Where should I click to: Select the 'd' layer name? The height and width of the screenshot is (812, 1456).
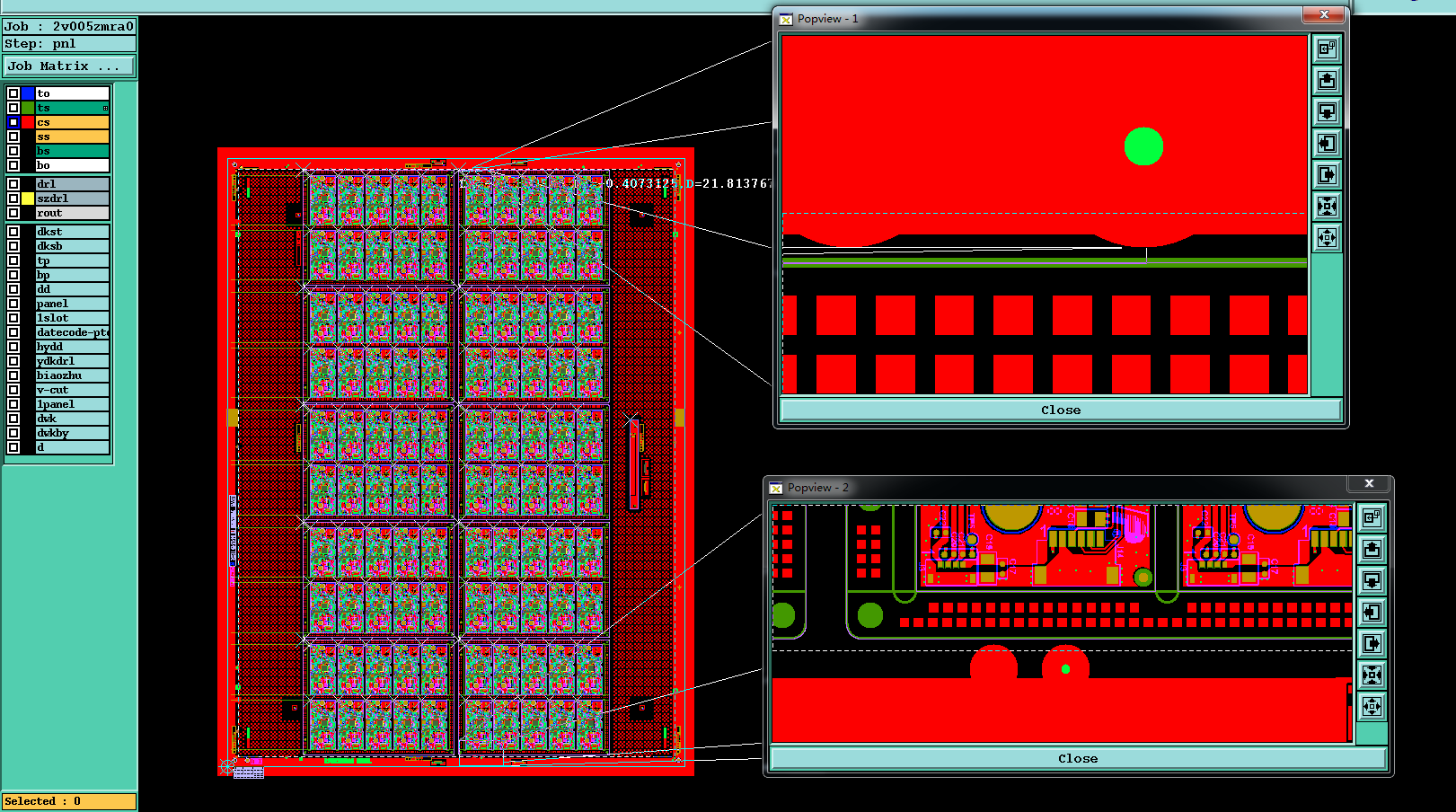coord(73,447)
